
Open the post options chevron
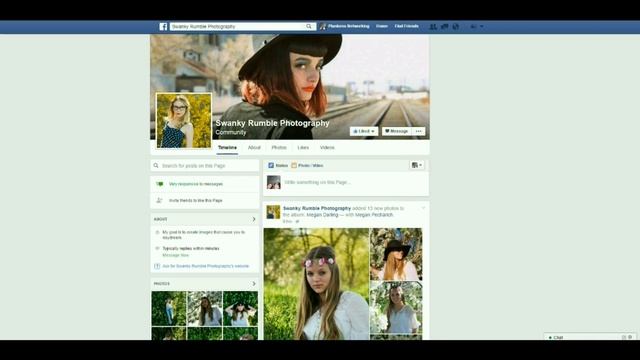pyautogui.click(x=423, y=208)
